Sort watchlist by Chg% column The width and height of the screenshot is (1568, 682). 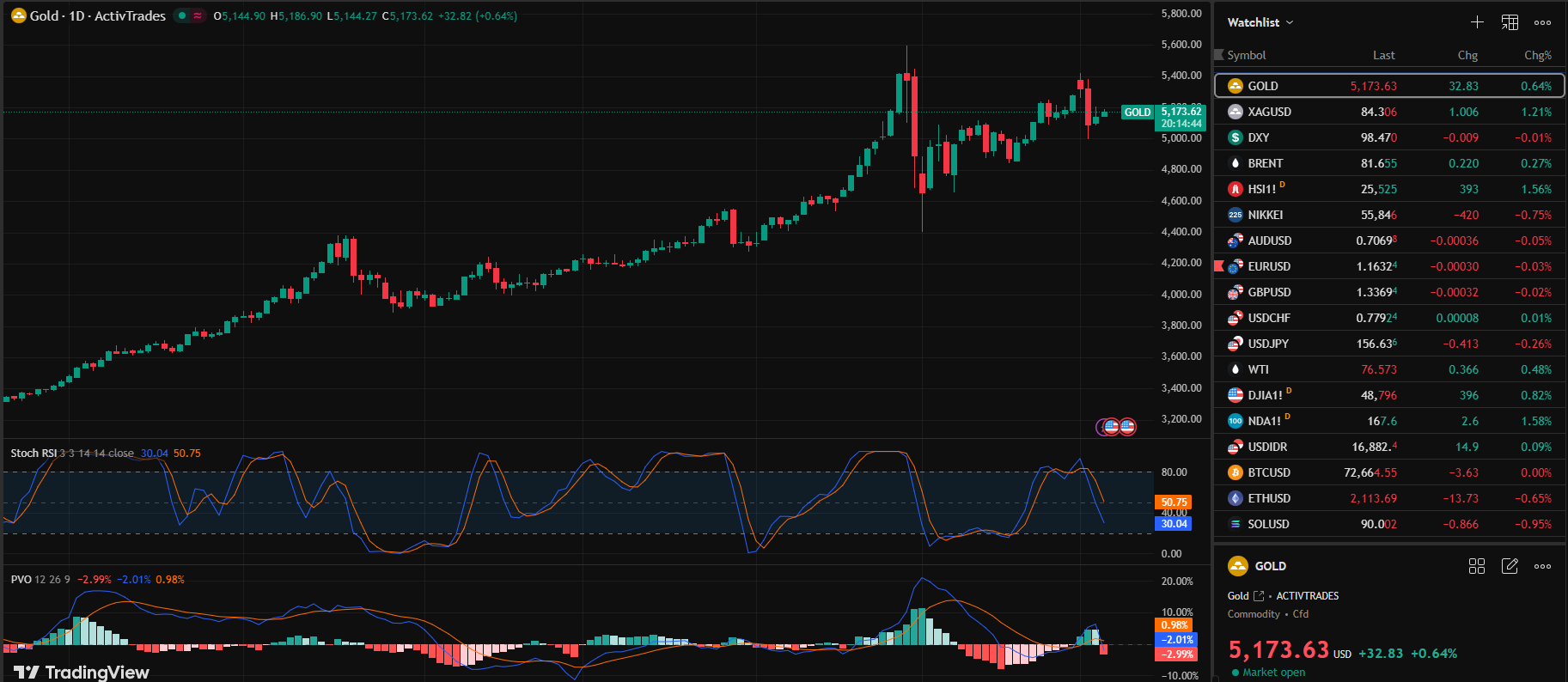click(x=1537, y=55)
